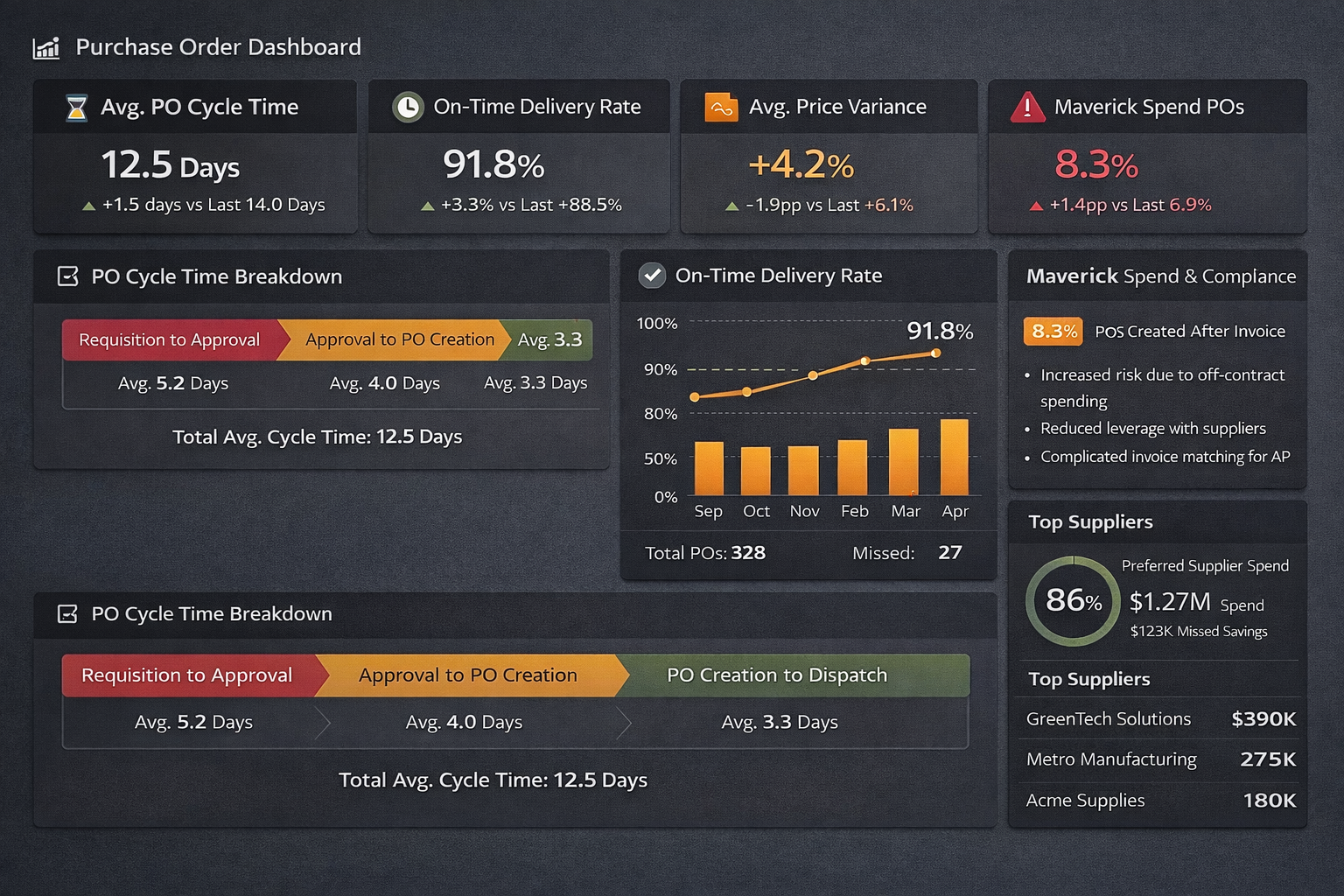Toggle the checkmark on On-Time Delivery Rate panel
Viewport: 1344px width, 896px height.
[651, 275]
